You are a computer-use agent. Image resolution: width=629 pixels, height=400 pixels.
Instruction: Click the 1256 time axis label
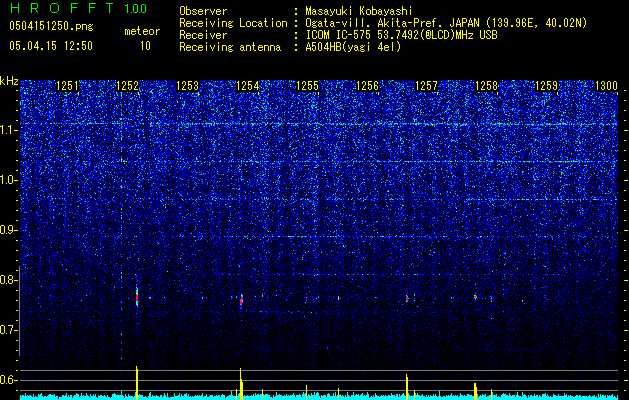tap(367, 85)
